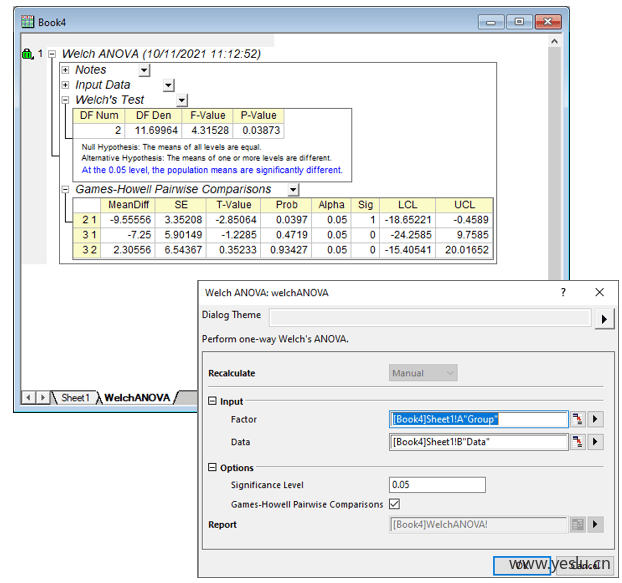Select the P-Value cell 0.03873
This screenshot has height=583, width=622.
click(258, 130)
